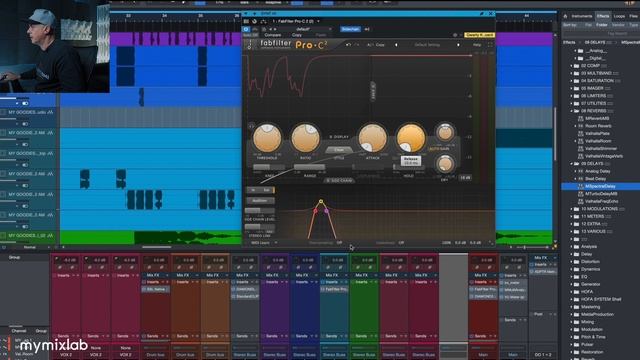Collapse the 08 REVERBS folder
Viewport: 640px width, 360px height.
pos(571,111)
